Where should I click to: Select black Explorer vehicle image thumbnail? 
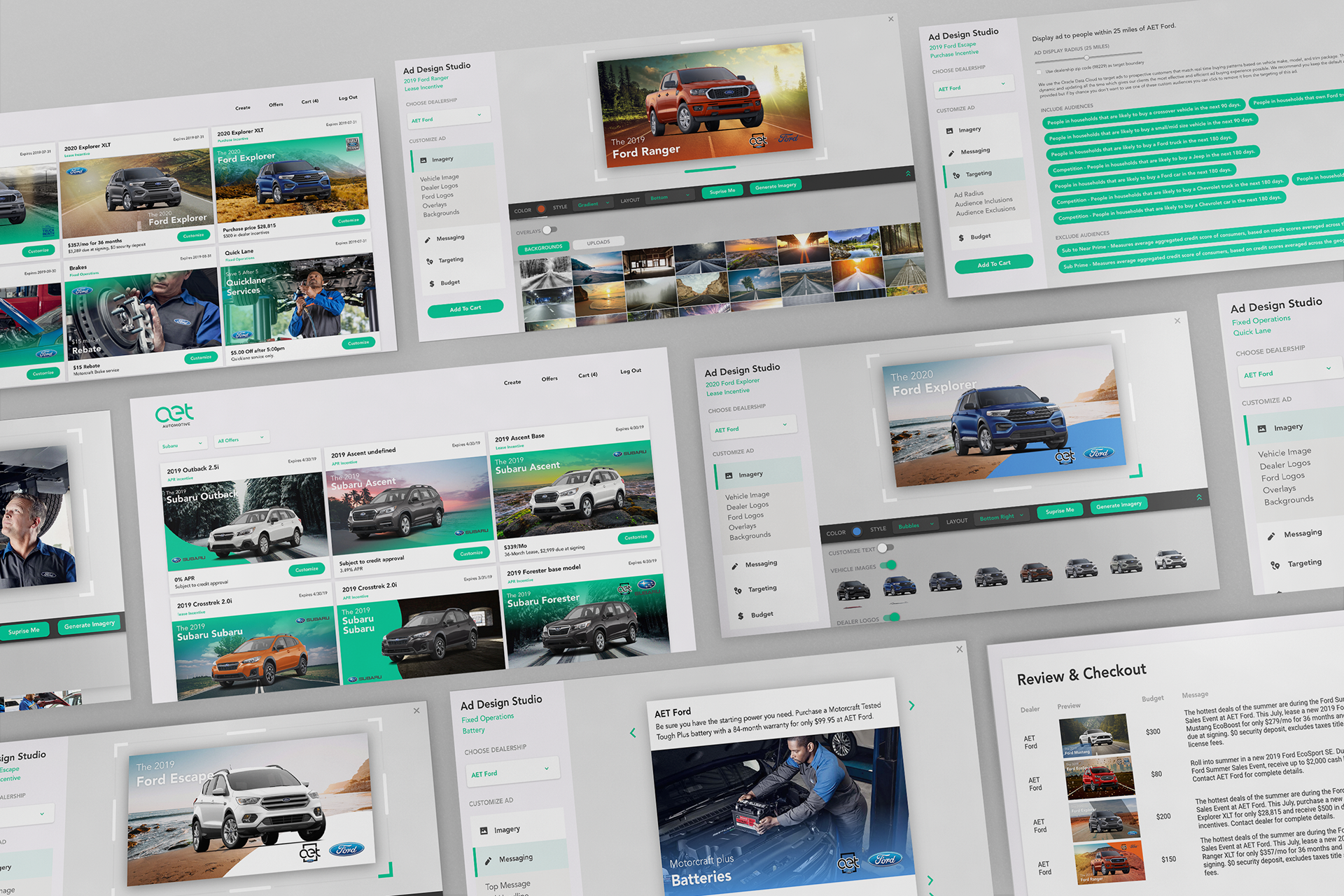tap(853, 591)
